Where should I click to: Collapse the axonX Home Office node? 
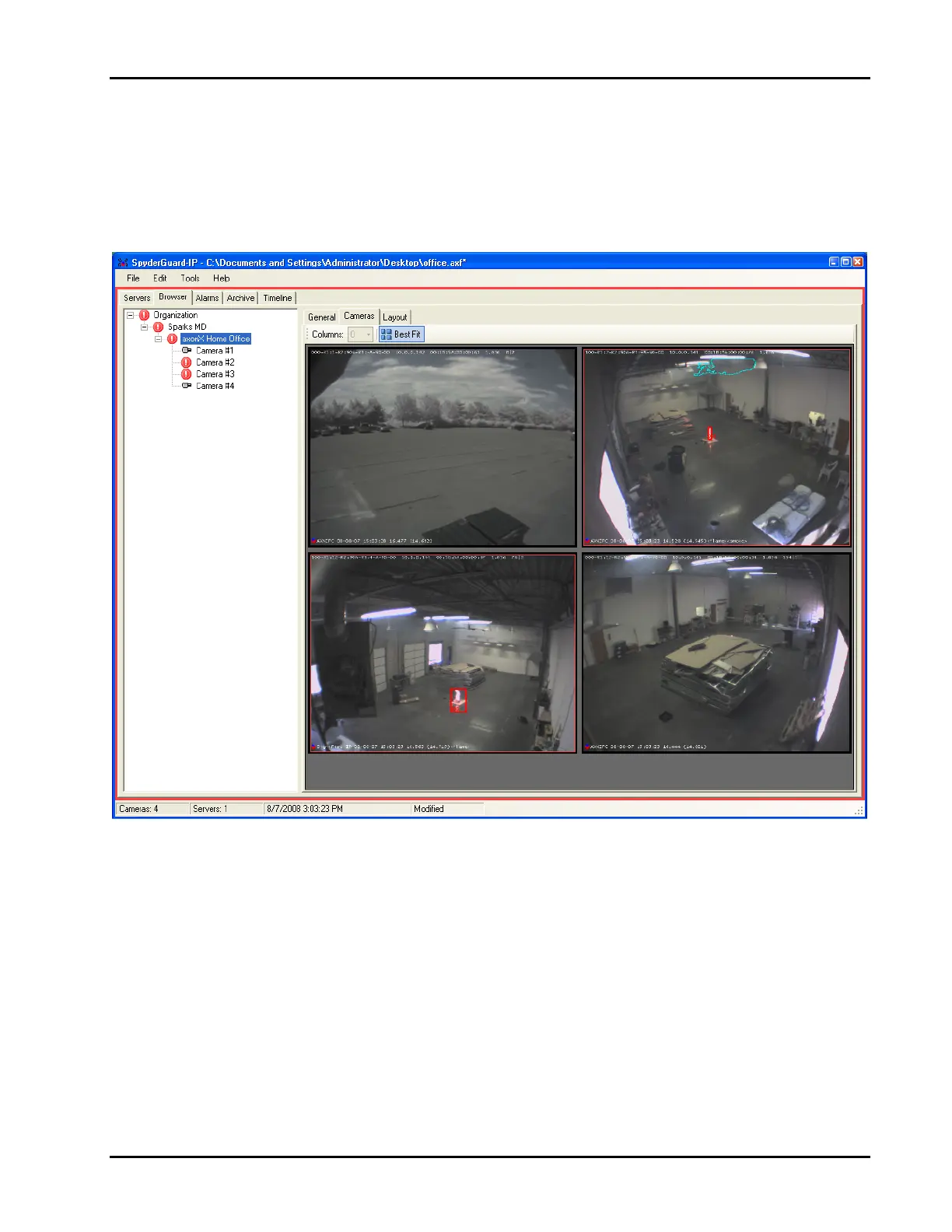click(x=159, y=339)
